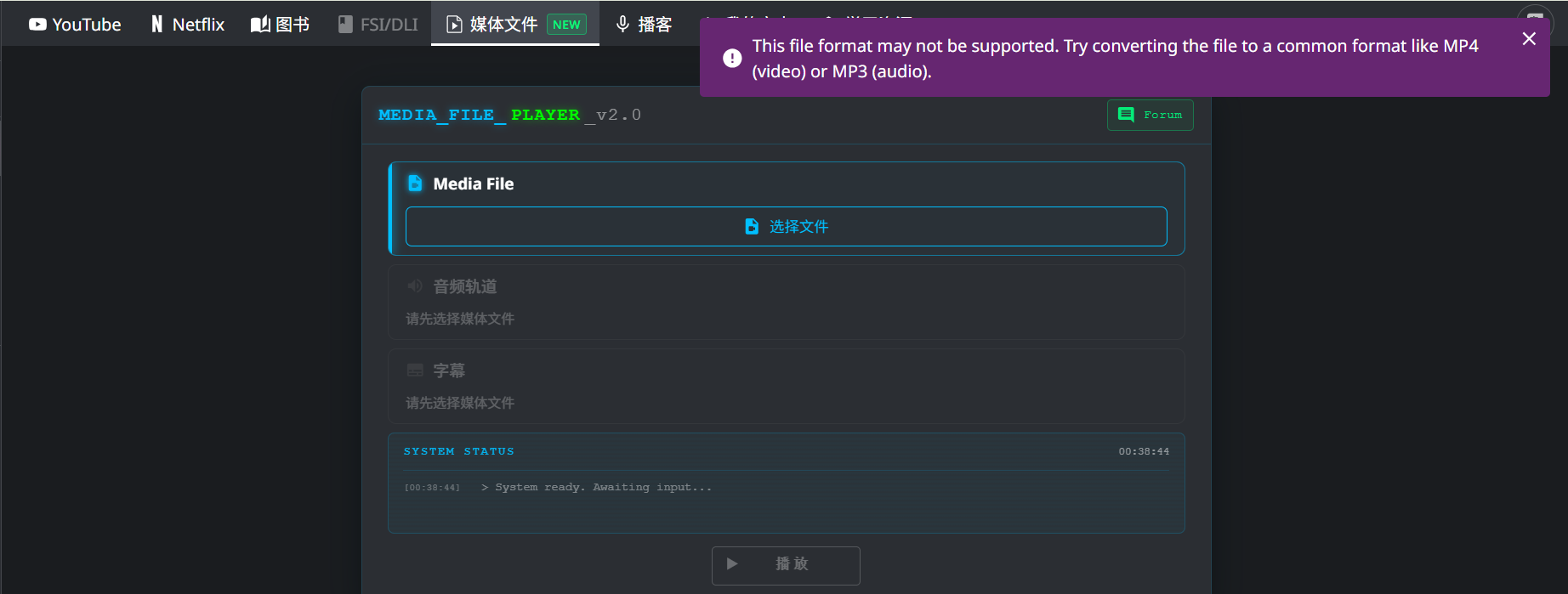Click the exclamation alert icon in the notification
1568x594 pixels.
pyautogui.click(x=732, y=59)
